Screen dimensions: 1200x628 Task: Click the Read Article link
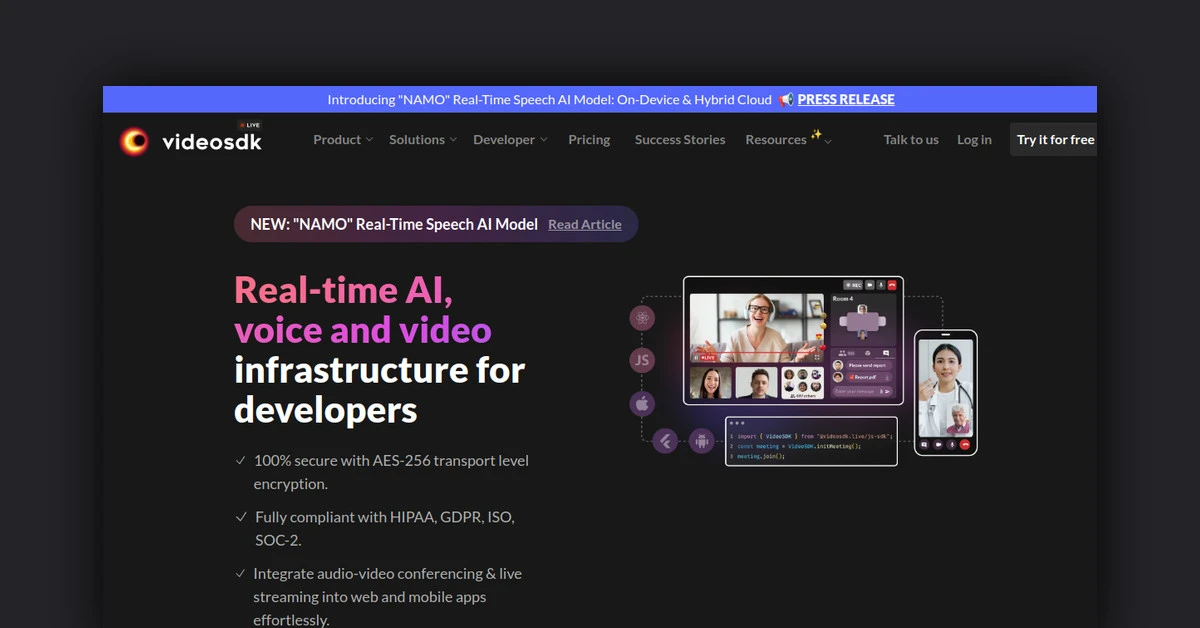click(x=585, y=225)
